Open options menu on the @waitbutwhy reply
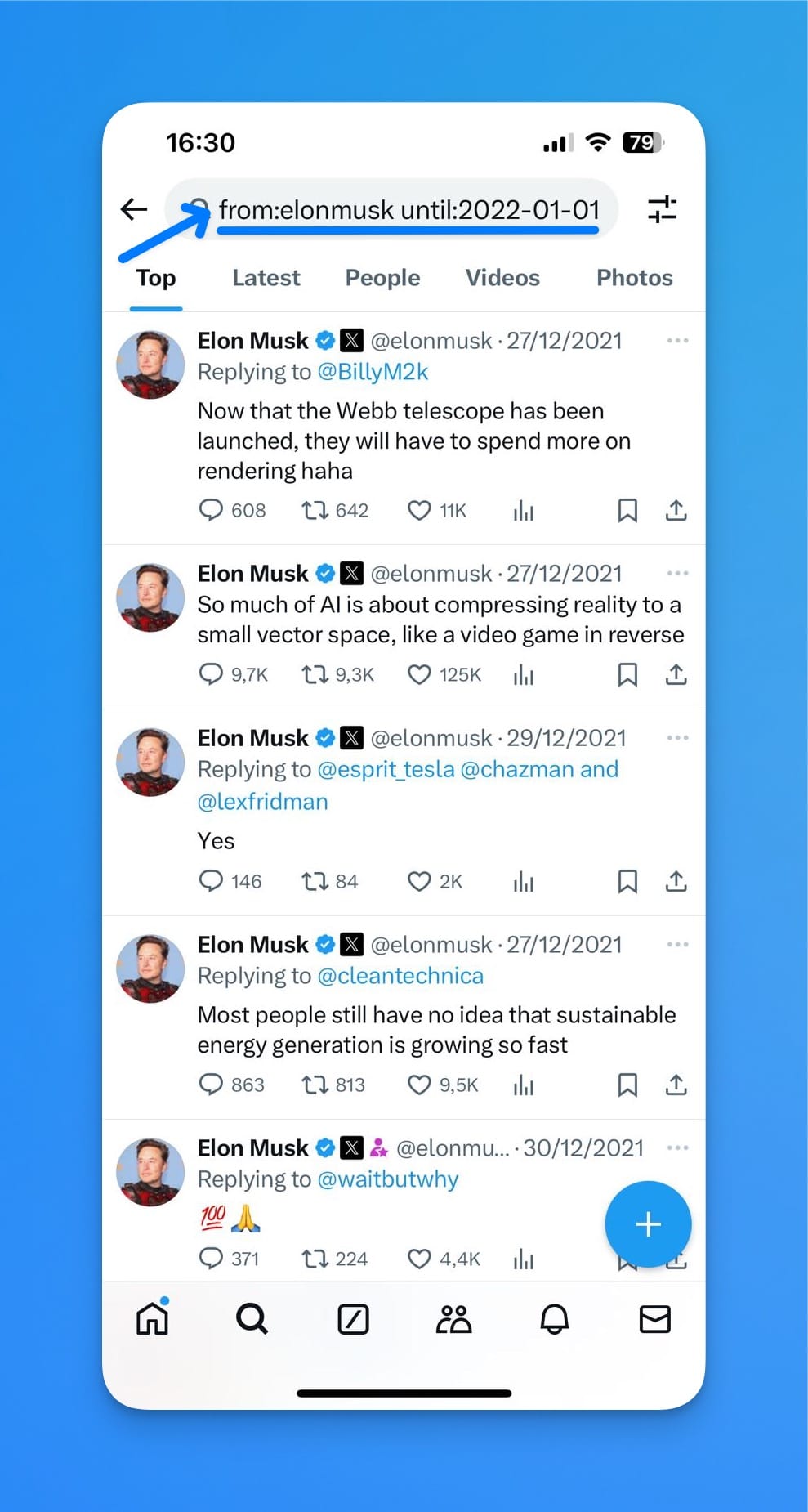 click(x=677, y=1147)
